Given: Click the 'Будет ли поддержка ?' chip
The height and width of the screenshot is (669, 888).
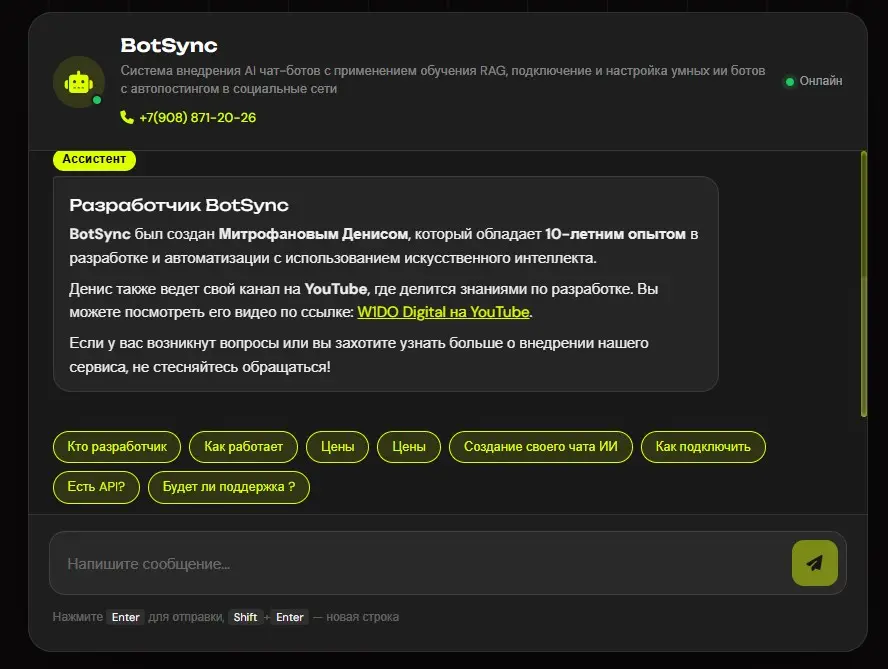Looking at the screenshot, I should pos(229,487).
